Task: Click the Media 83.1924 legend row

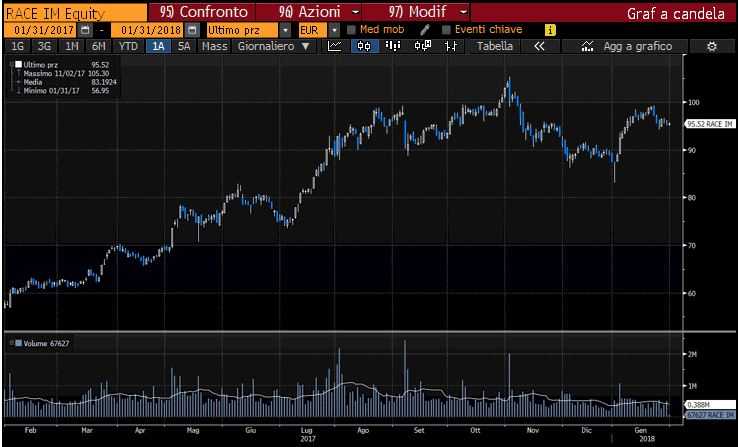Action: (66, 82)
